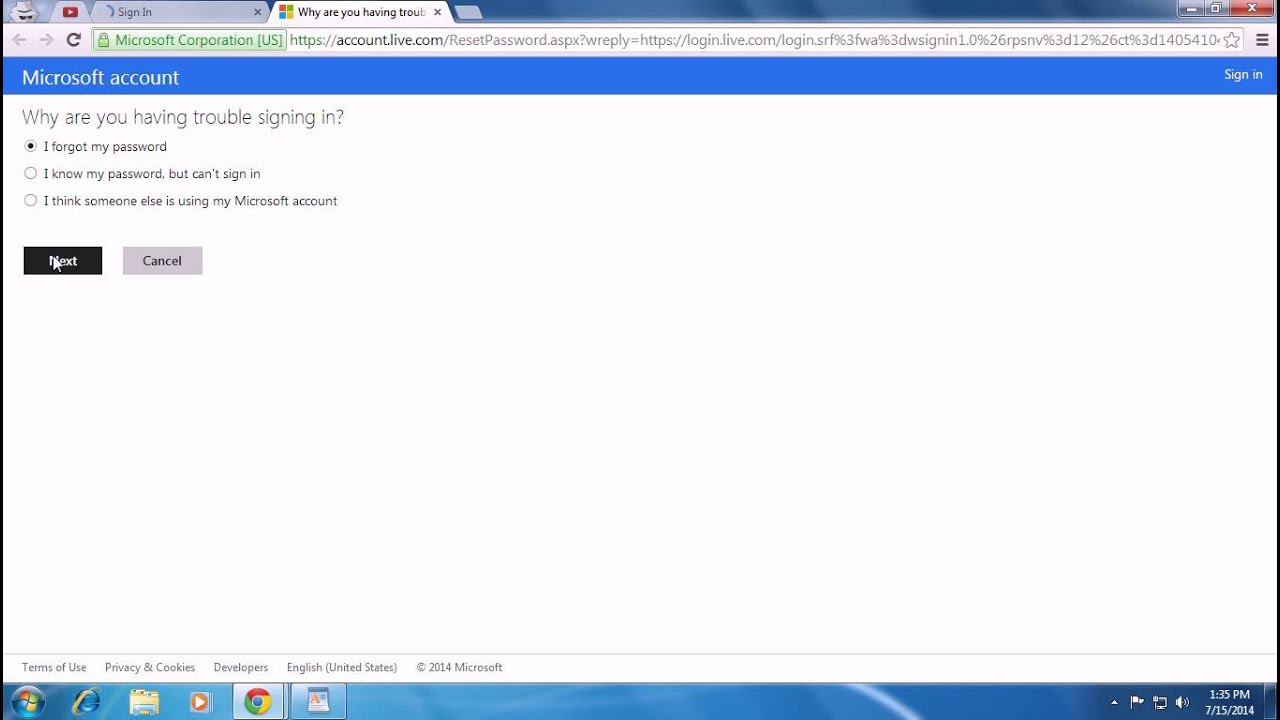The height and width of the screenshot is (720, 1280).
Task: Click the Action Center flag icon
Action: coord(1137,702)
